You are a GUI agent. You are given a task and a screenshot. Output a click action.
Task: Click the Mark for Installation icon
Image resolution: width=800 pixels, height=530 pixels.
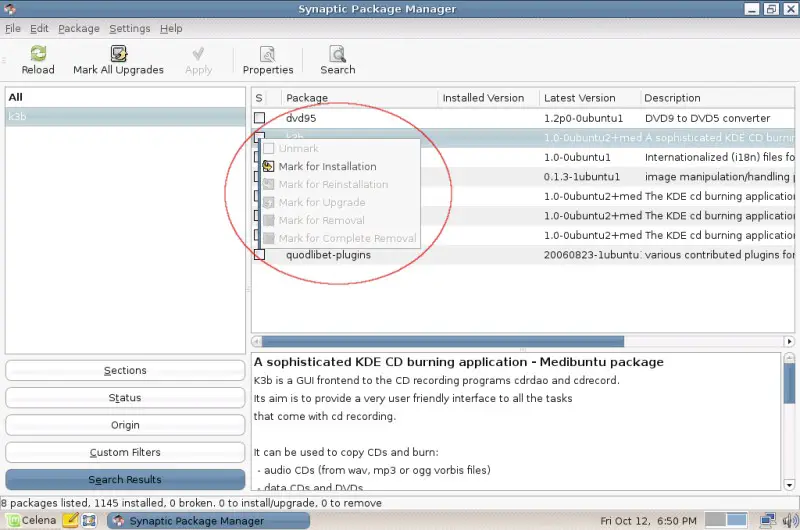coord(268,166)
